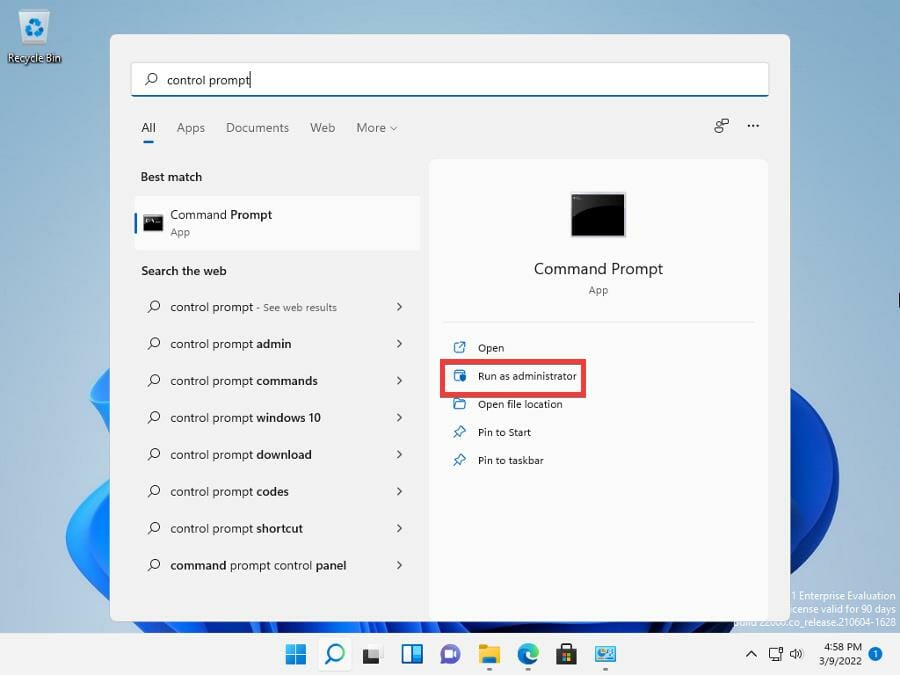Click the Command Prompt icon under Best match
The width and height of the screenshot is (900, 675).
152,221
